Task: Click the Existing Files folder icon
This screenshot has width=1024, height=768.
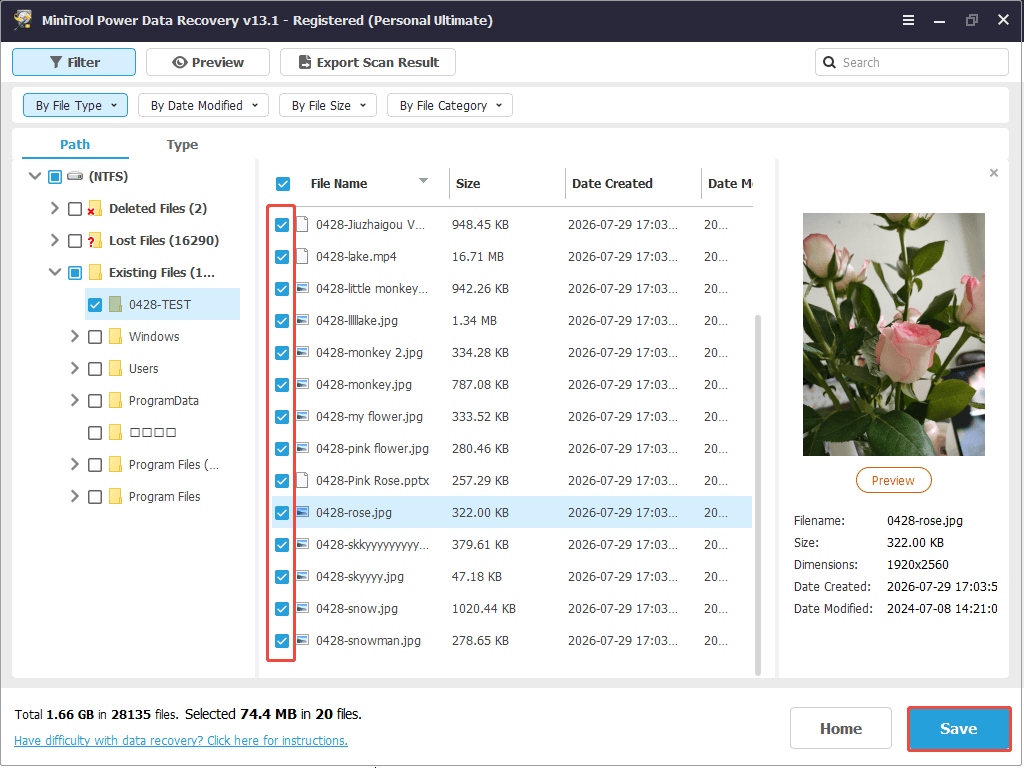Action: 95,272
